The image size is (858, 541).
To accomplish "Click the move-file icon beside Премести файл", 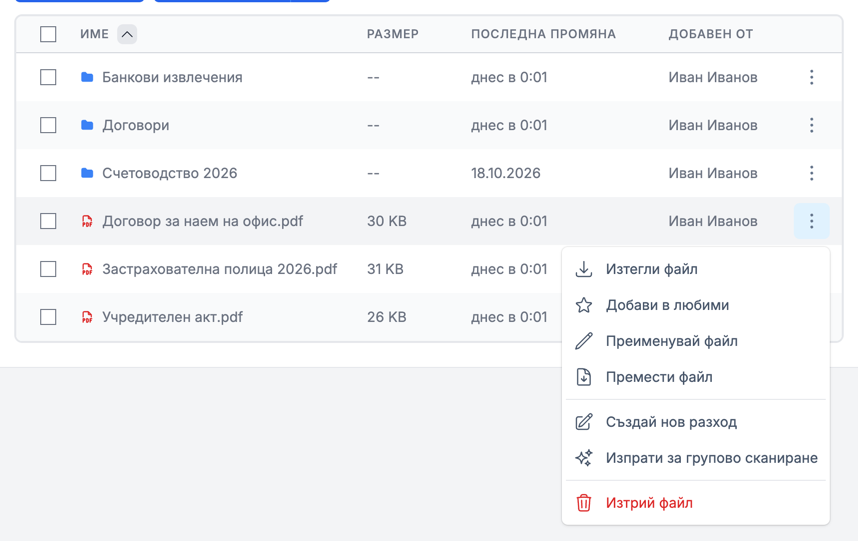I will pos(583,377).
